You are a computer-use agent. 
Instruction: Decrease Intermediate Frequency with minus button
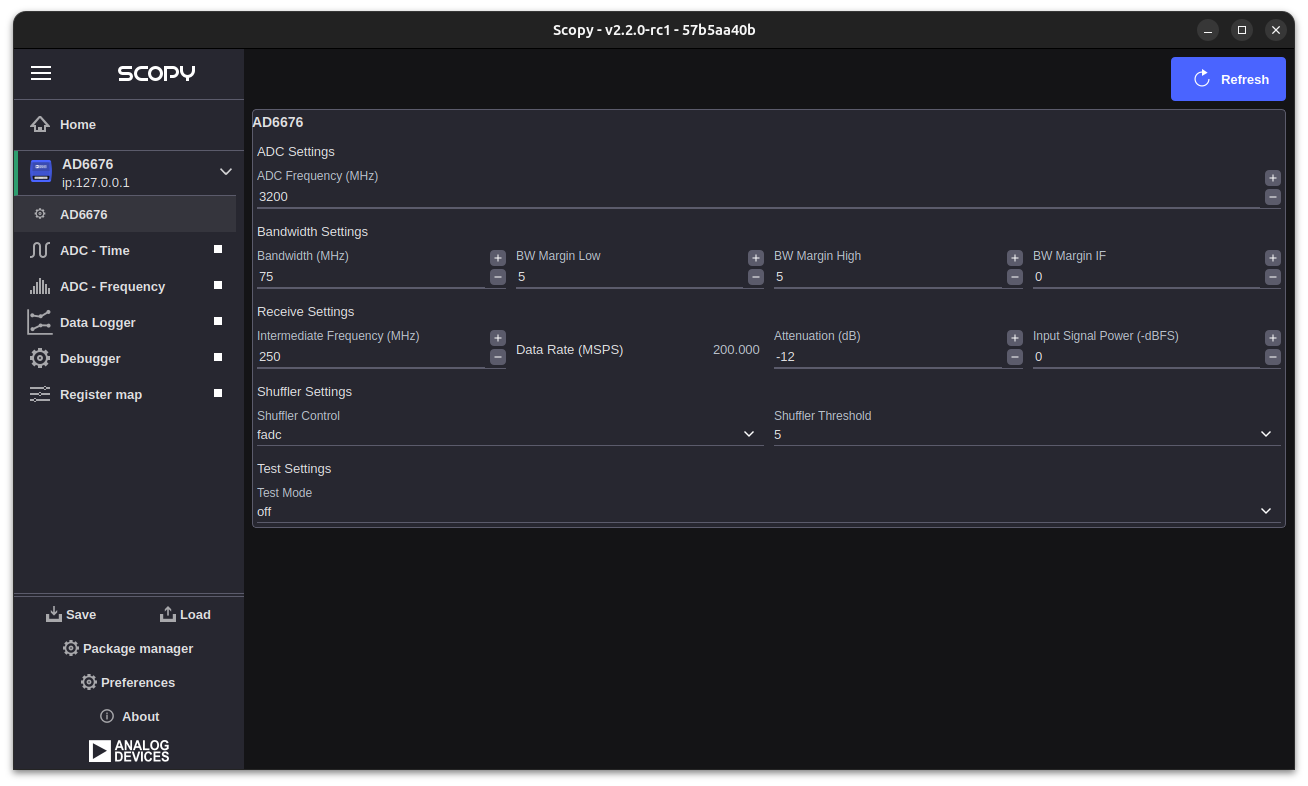498,357
